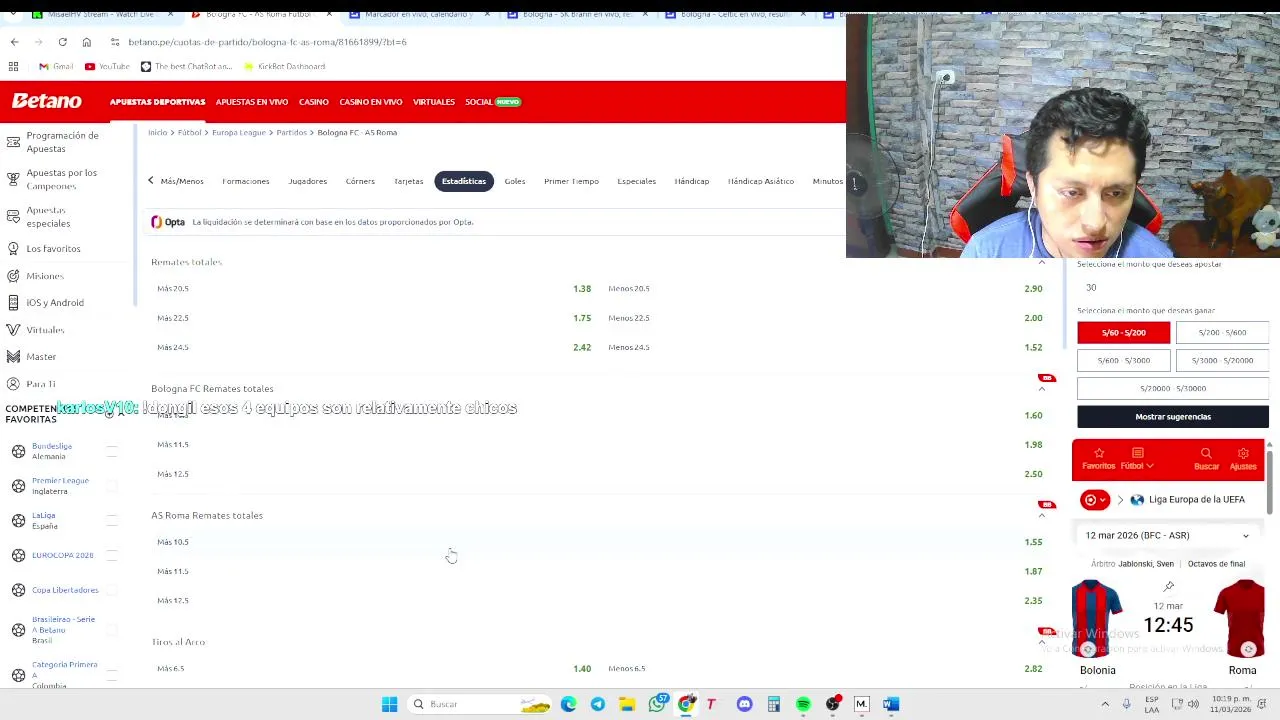1280x720 pixels.
Task: Click the Los favoritos star icon
Action: pyautogui.click(x=13, y=248)
